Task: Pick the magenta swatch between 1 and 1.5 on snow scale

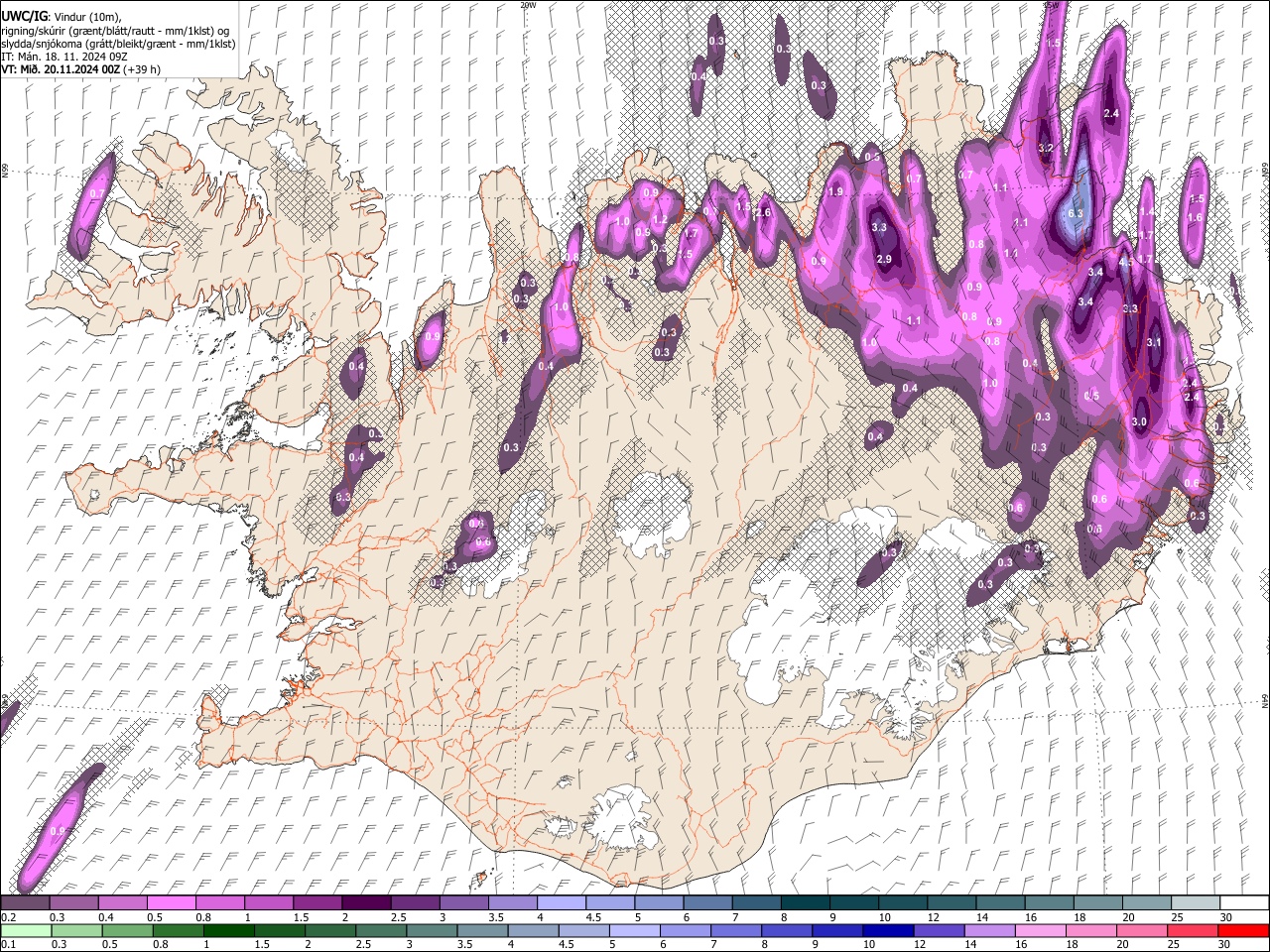Action: [268, 902]
